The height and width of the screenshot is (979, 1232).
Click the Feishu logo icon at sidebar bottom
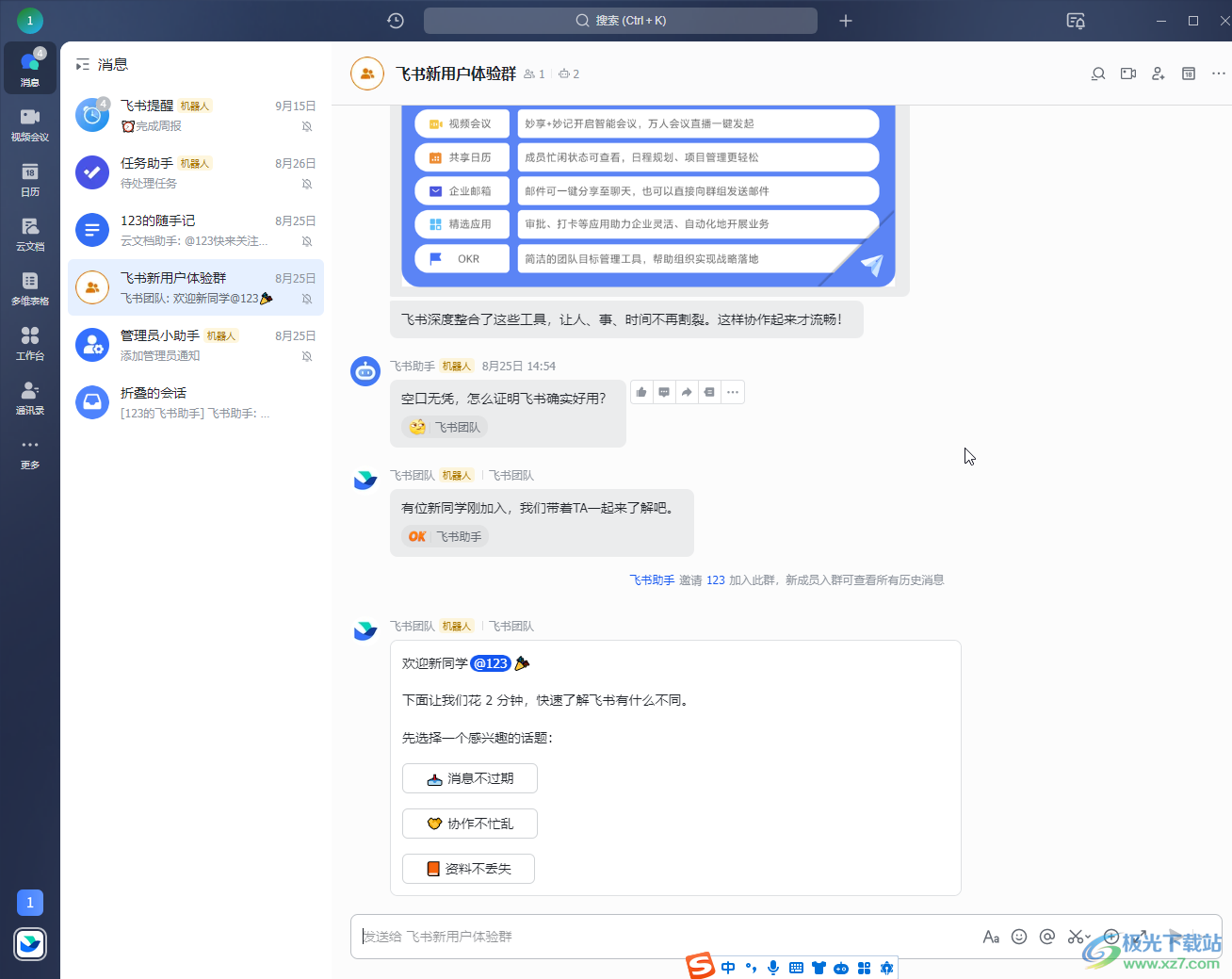point(30,944)
